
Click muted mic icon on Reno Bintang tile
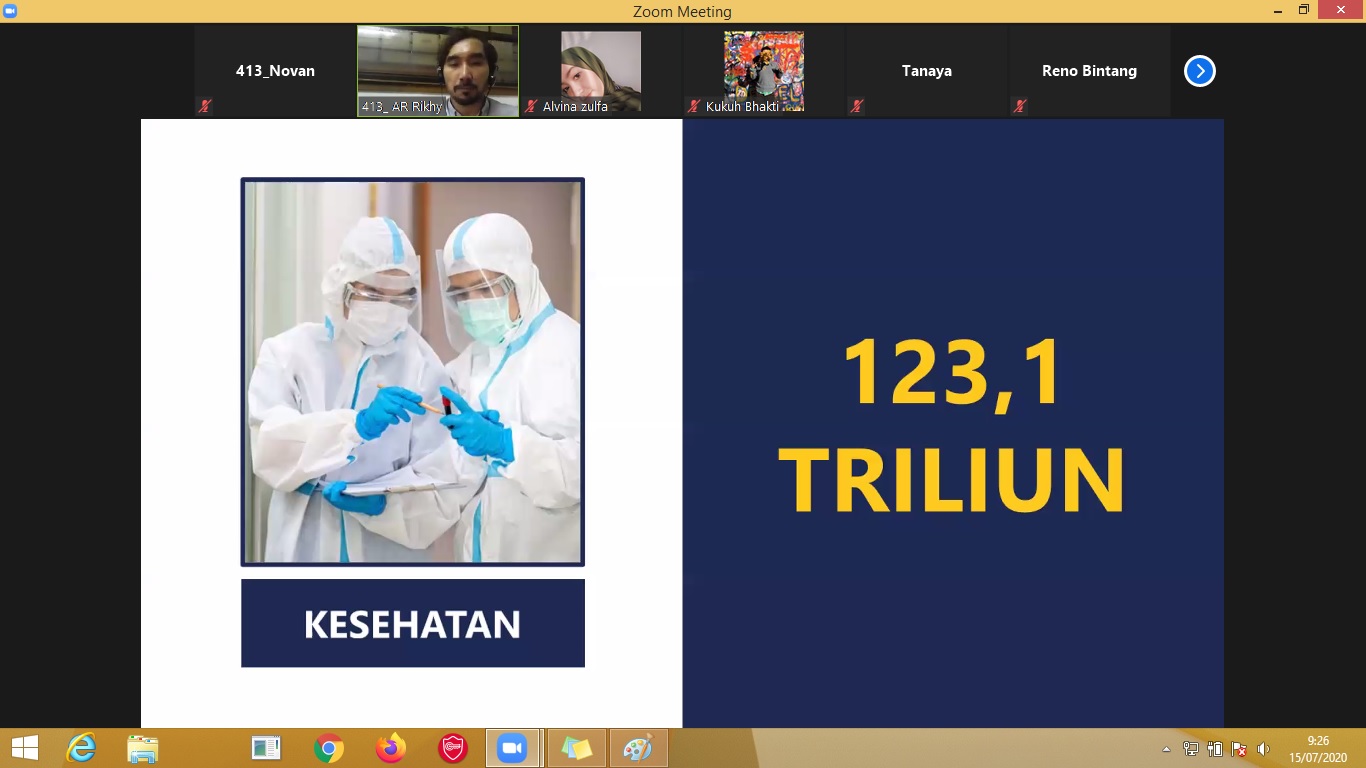click(x=1019, y=106)
